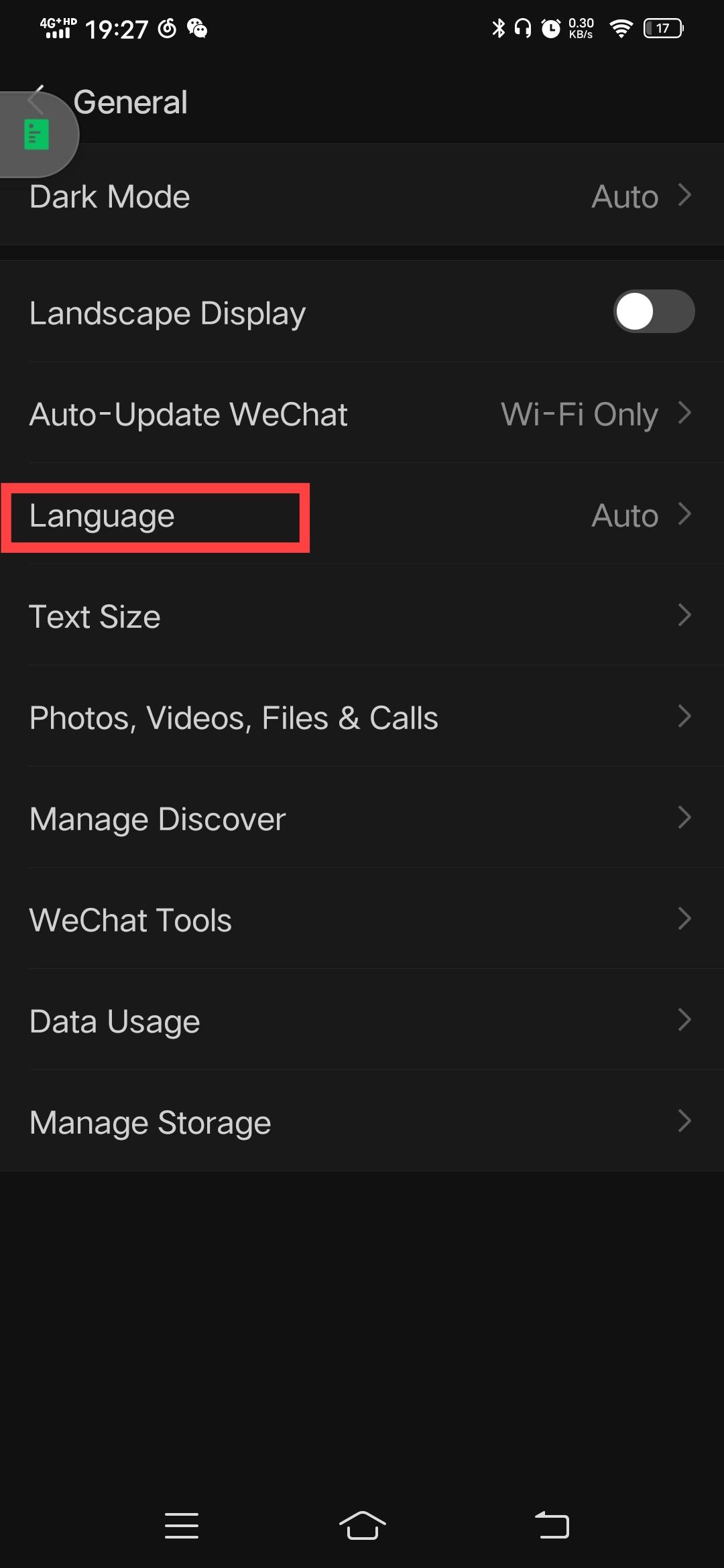This screenshot has height=1568, width=724.
Task: Open Data Usage entry
Action: (x=362, y=1020)
